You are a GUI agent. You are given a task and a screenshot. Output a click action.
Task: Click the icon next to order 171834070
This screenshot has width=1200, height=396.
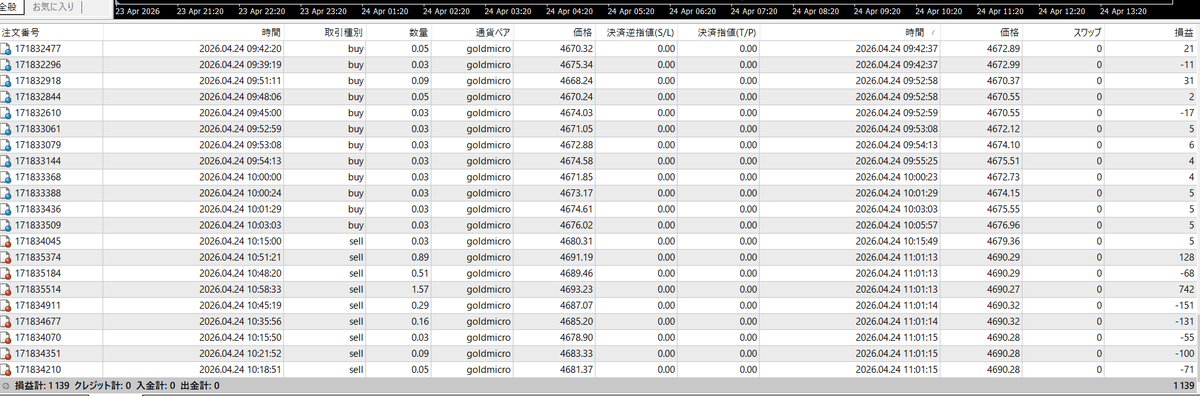6,337
